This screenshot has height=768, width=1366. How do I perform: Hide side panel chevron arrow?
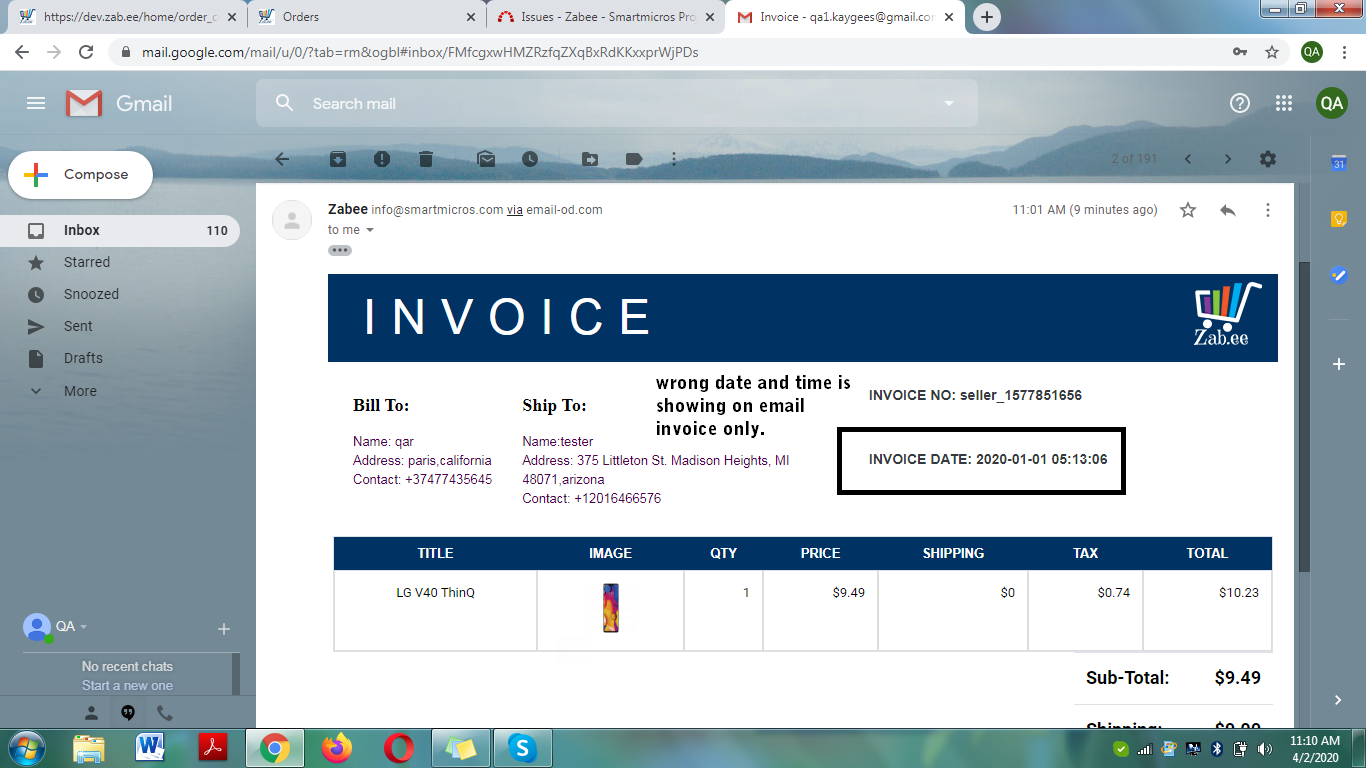click(x=1339, y=700)
